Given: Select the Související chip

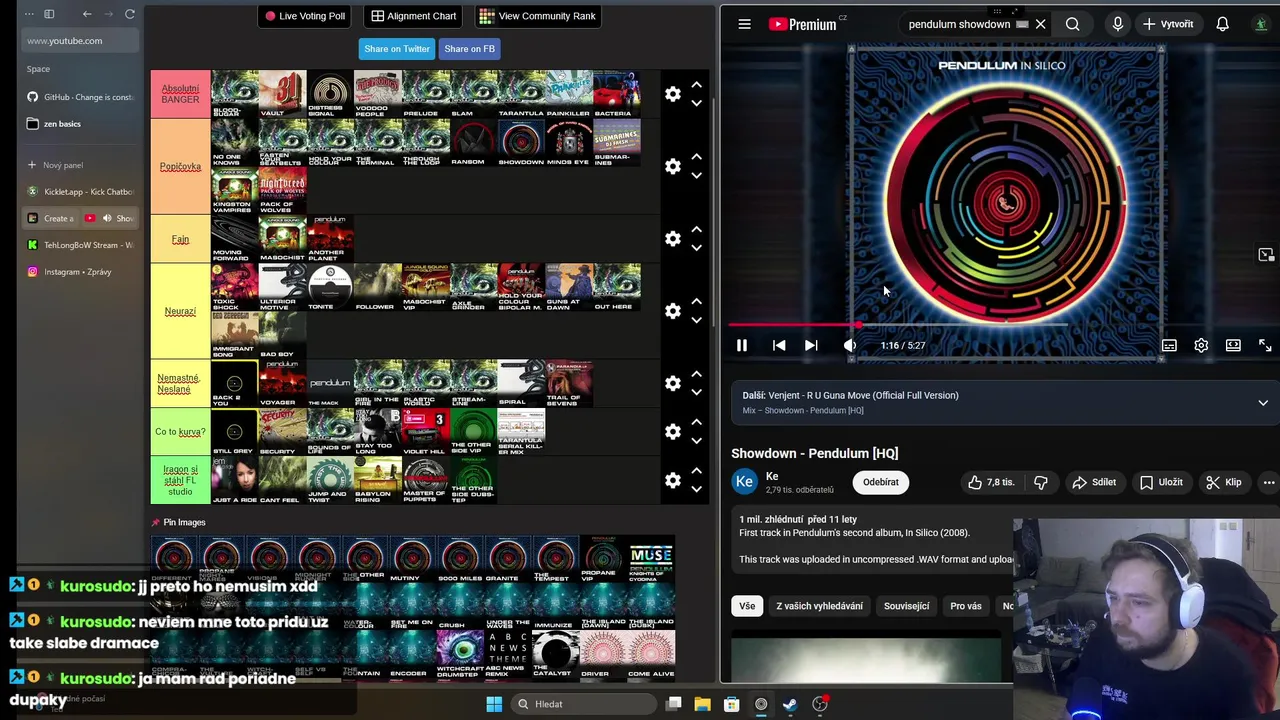Looking at the screenshot, I should tap(906, 606).
